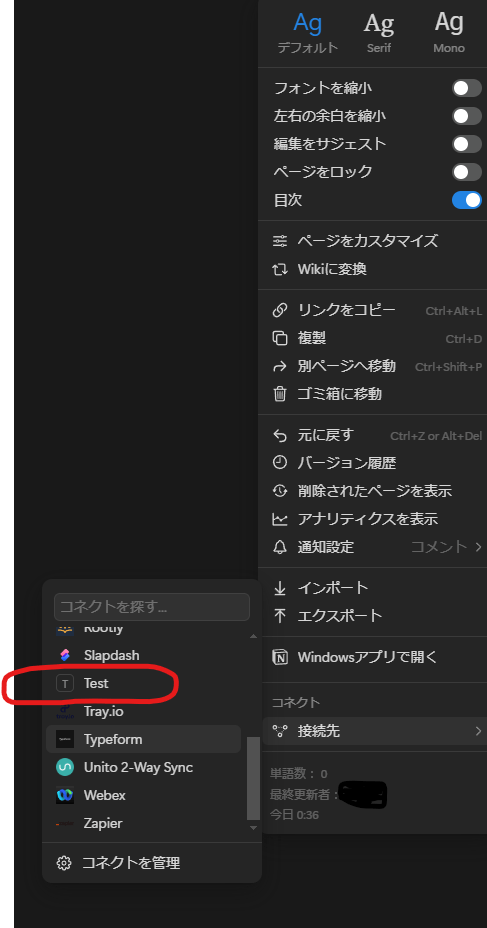Select the Mono font style
Viewport: 487px width, 928px height.
(x=449, y=33)
